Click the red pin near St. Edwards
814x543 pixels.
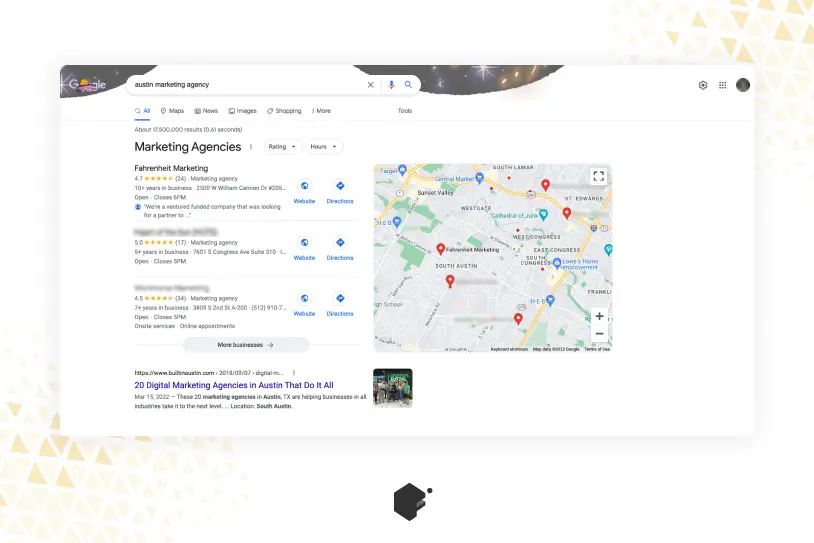(567, 212)
